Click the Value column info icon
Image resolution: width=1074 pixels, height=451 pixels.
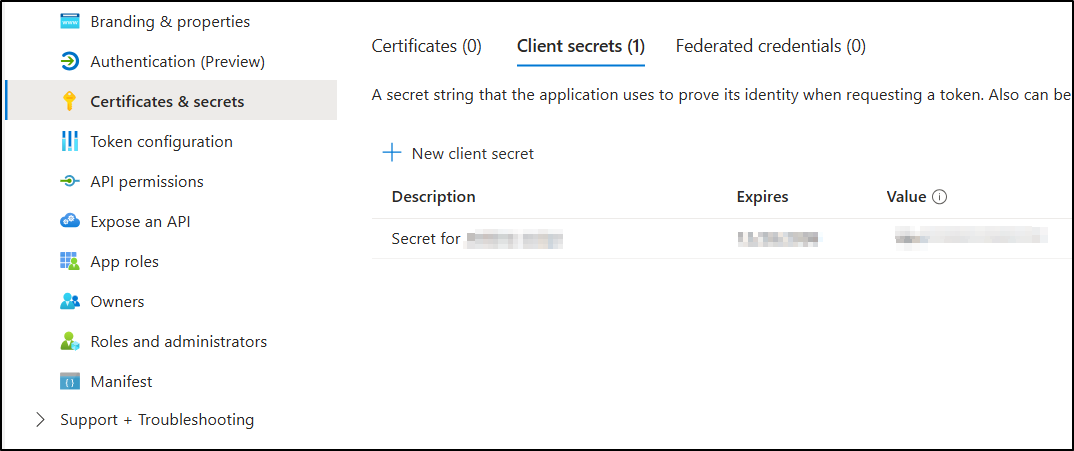(939, 197)
